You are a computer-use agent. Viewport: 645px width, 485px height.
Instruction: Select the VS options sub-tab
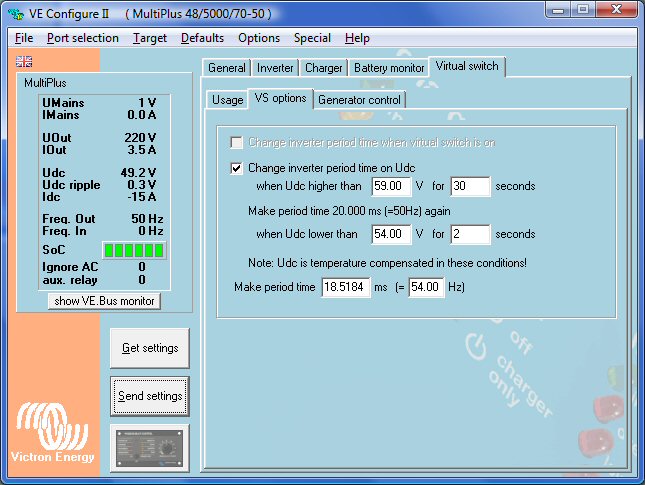(281, 98)
